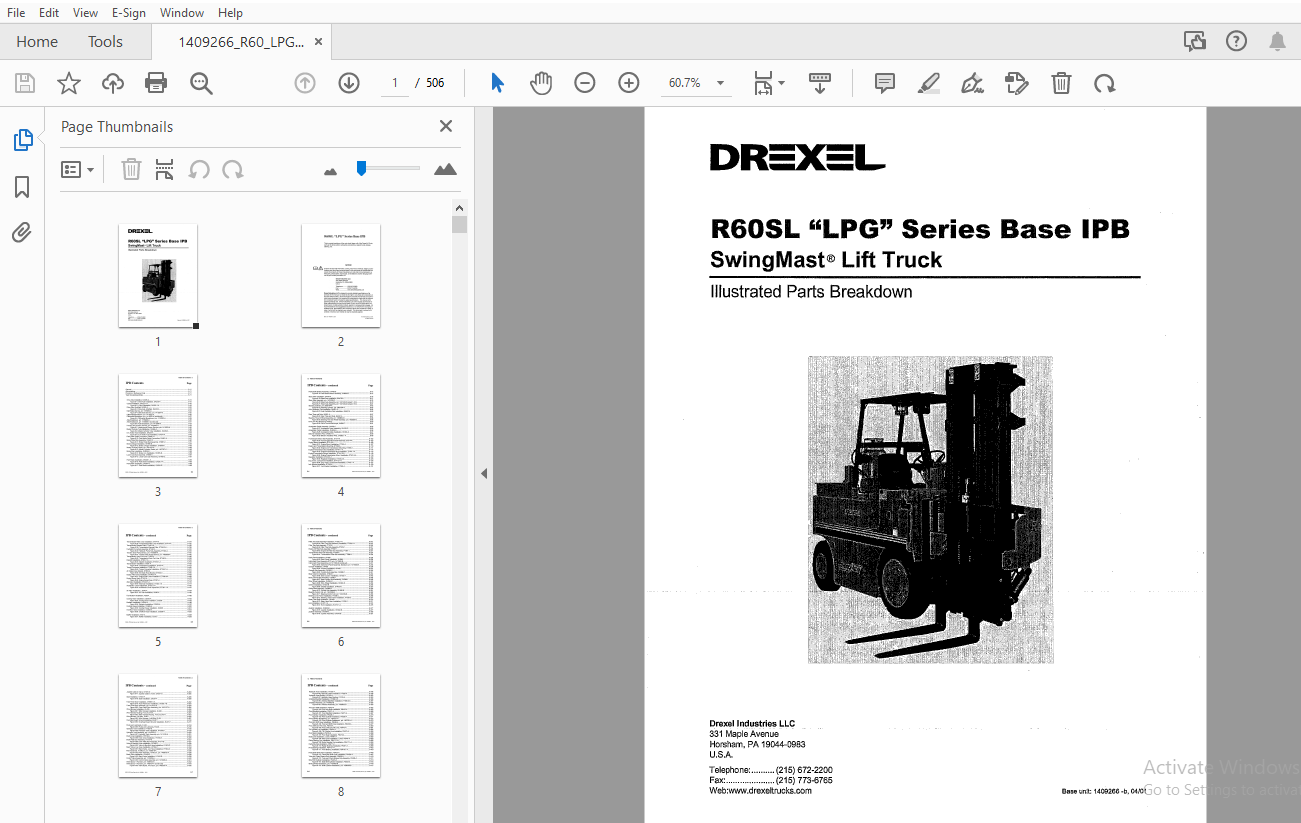Collapse the navigation pane with the arrow
Image resolution: width=1301 pixels, height=823 pixels.
coord(484,473)
